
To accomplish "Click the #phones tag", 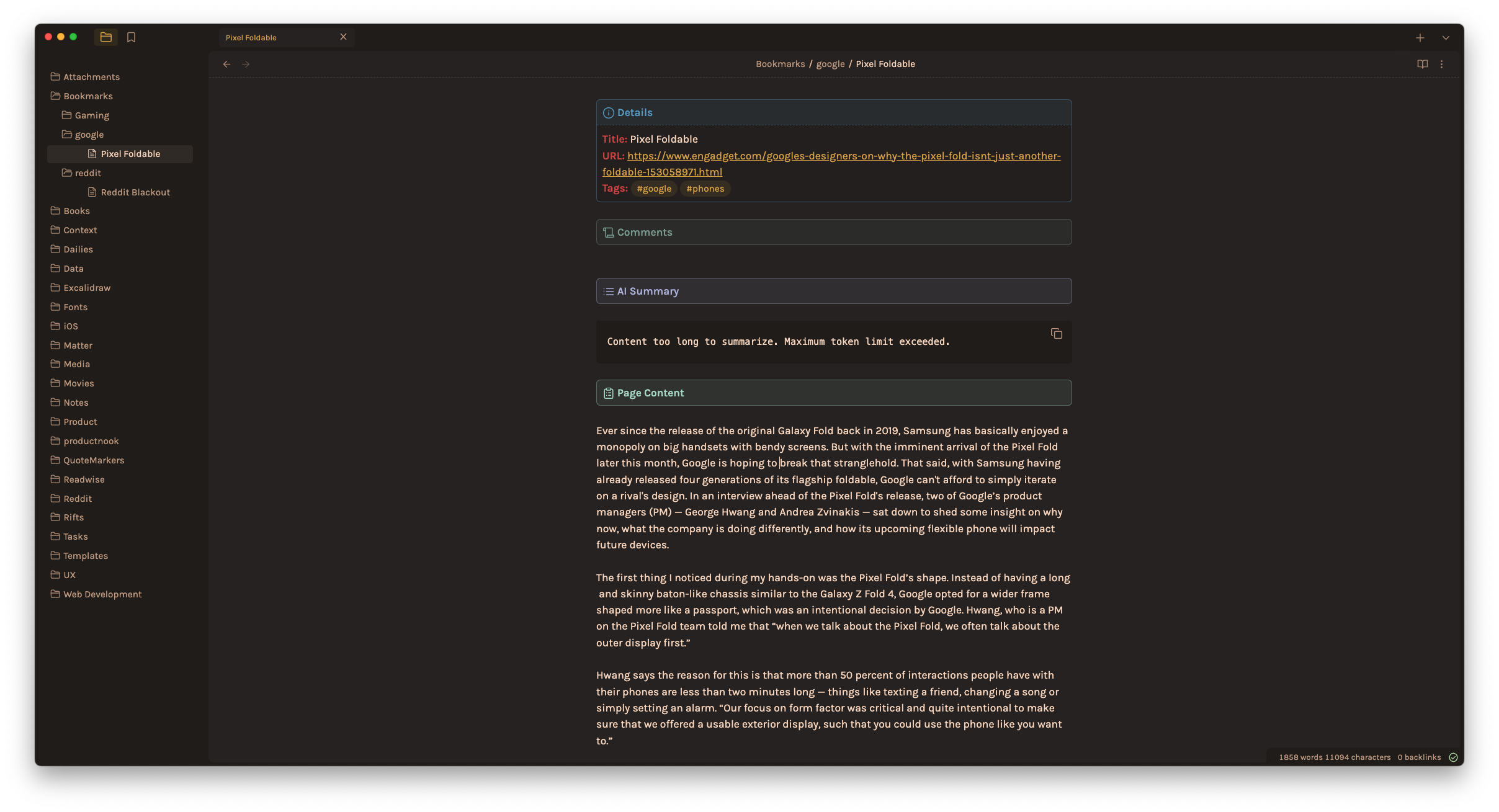I will pos(705,189).
